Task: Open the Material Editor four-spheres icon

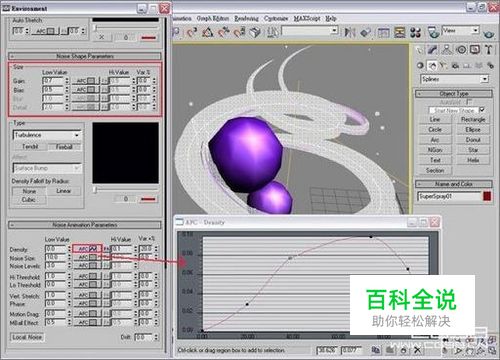Action: [415, 32]
